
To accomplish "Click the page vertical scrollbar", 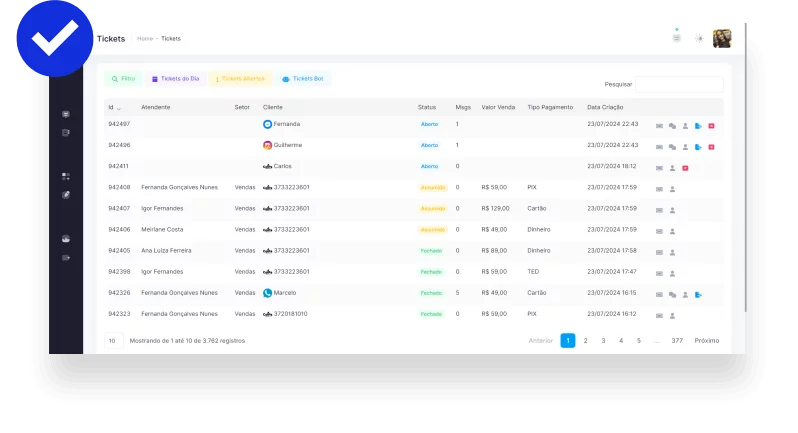I will (746, 168).
